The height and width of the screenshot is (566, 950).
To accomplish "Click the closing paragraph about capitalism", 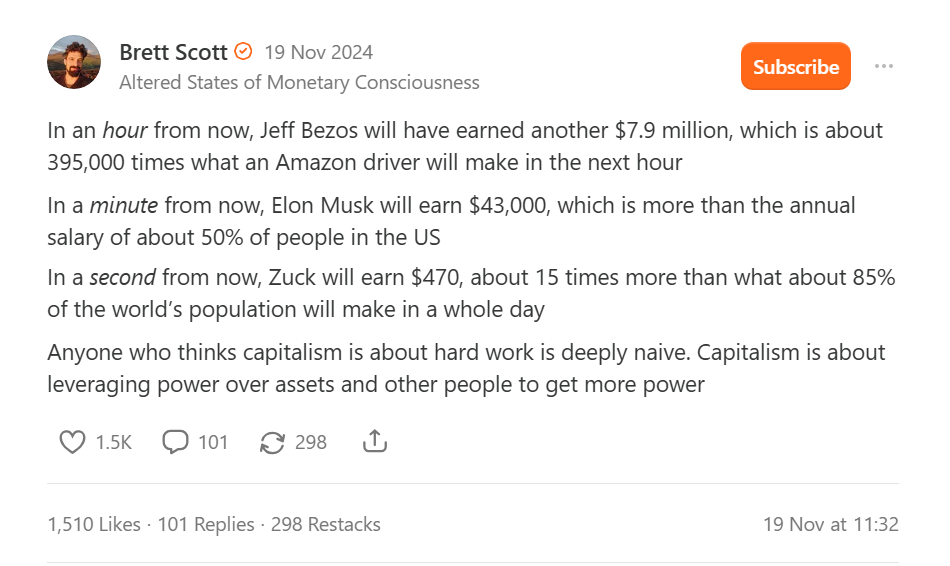I will 465,368.
